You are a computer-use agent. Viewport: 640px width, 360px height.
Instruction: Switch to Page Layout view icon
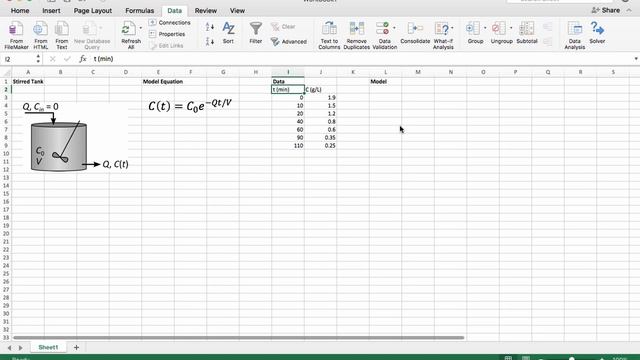(x=526, y=358)
